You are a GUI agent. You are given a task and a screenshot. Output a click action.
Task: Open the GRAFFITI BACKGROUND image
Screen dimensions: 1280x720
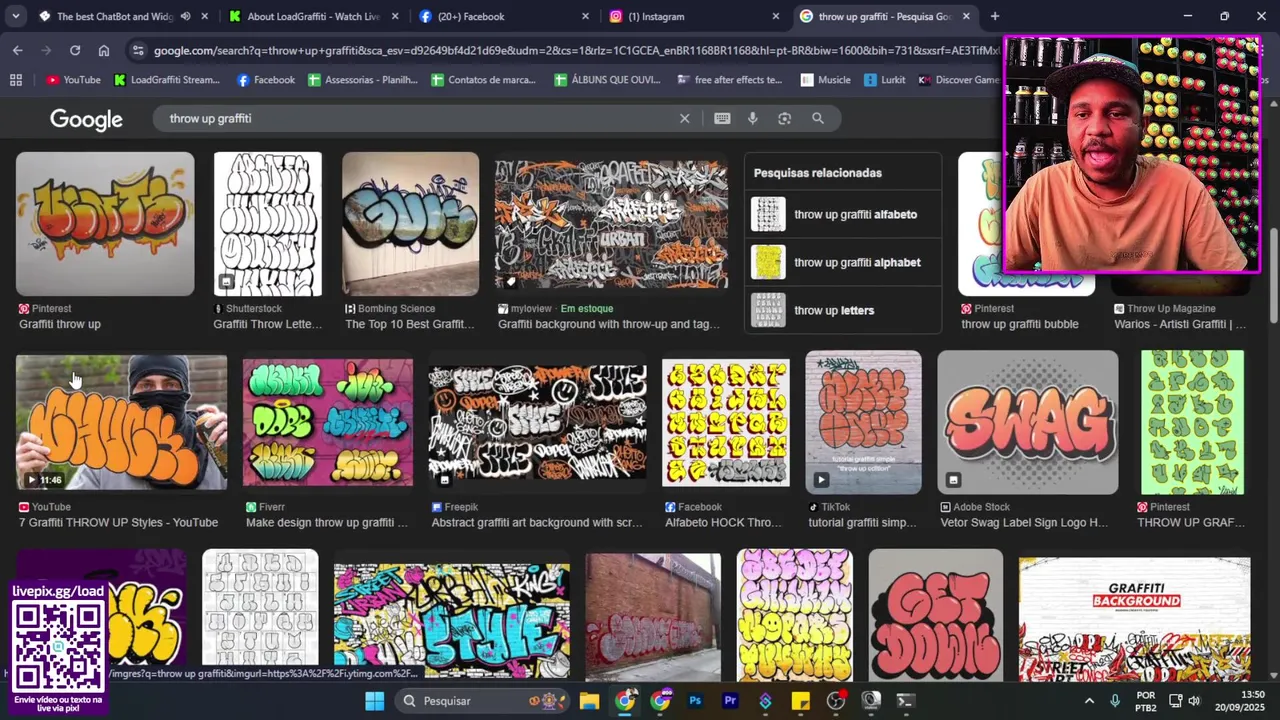tap(1135, 618)
